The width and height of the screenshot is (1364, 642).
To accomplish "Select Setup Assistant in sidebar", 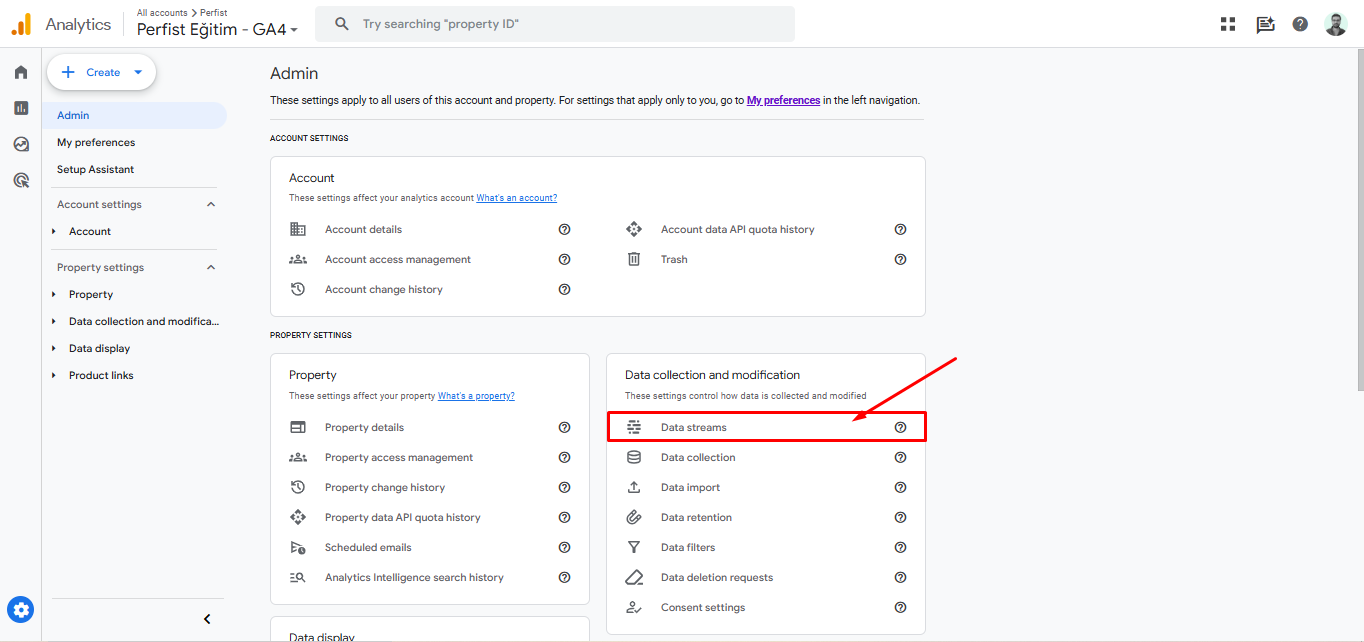I will click(x=95, y=169).
